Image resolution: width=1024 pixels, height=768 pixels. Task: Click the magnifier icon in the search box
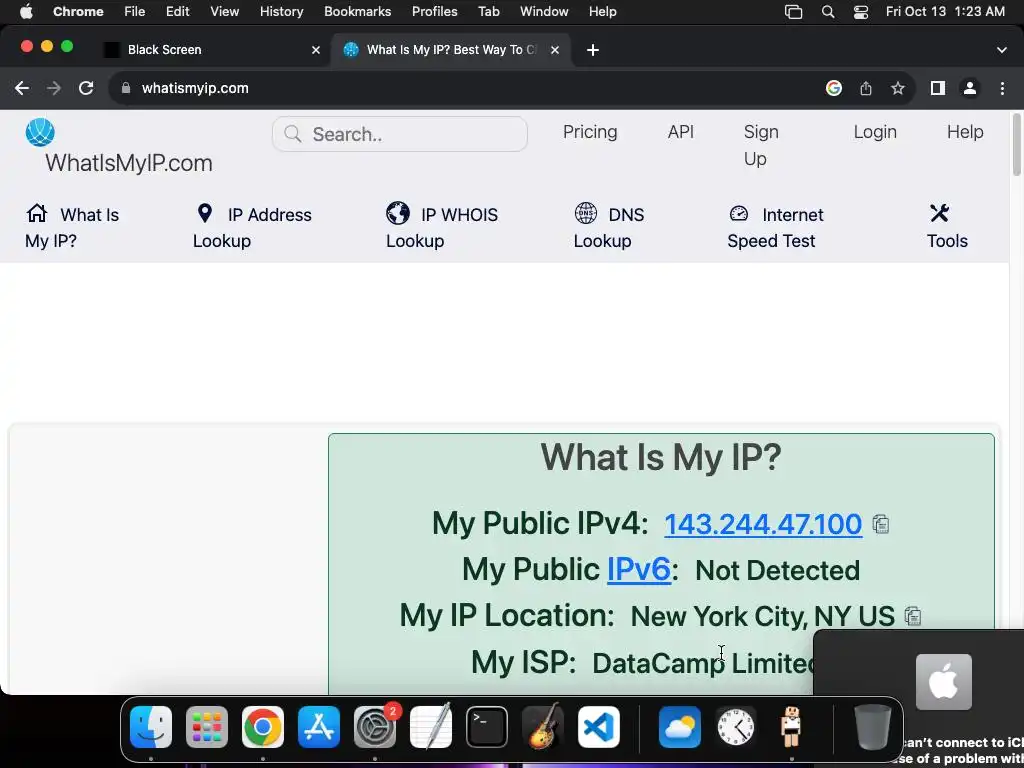tap(293, 134)
